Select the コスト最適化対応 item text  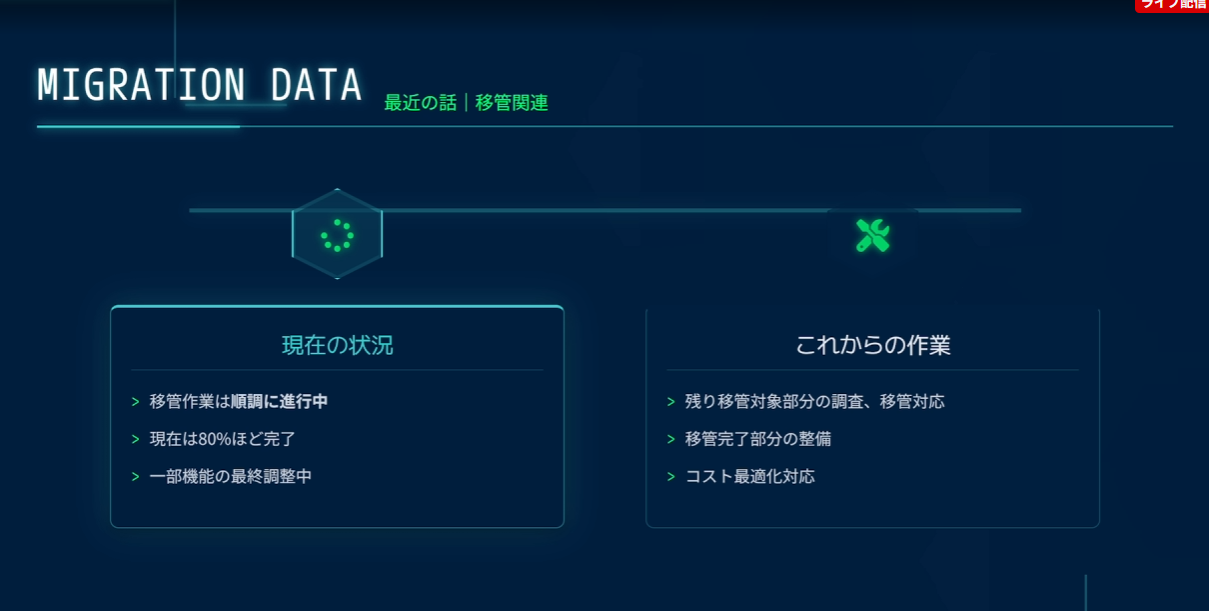[x=749, y=477]
